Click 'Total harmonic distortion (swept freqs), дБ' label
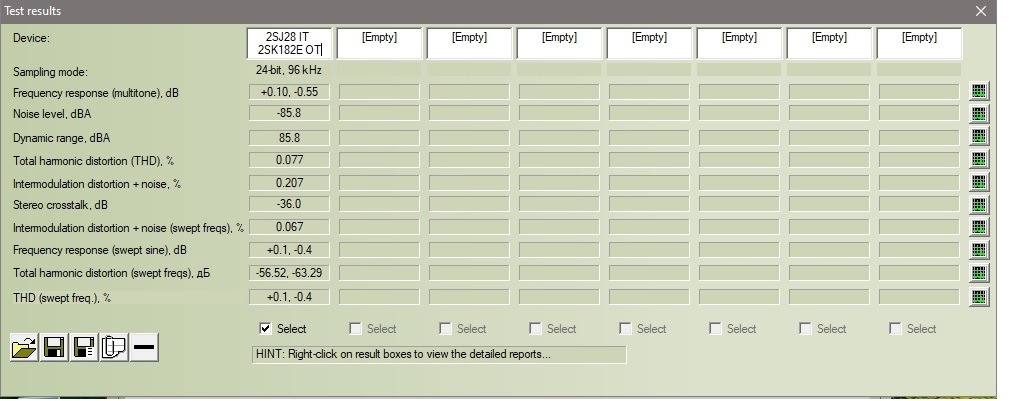The height and width of the screenshot is (401, 1009). [111, 274]
